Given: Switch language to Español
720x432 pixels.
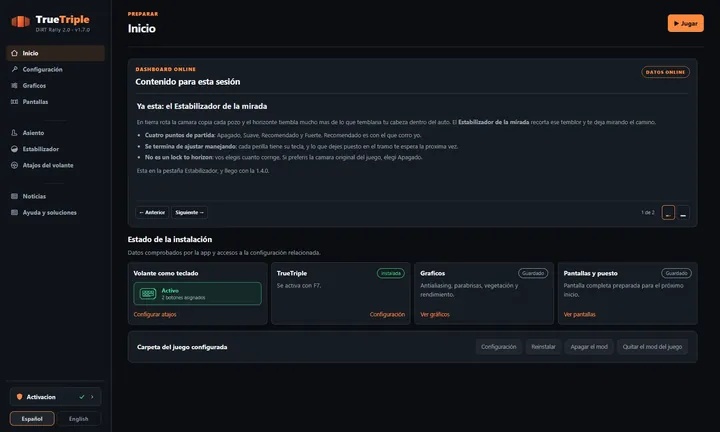Looking at the screenshot, I should (x=32, y=419).
